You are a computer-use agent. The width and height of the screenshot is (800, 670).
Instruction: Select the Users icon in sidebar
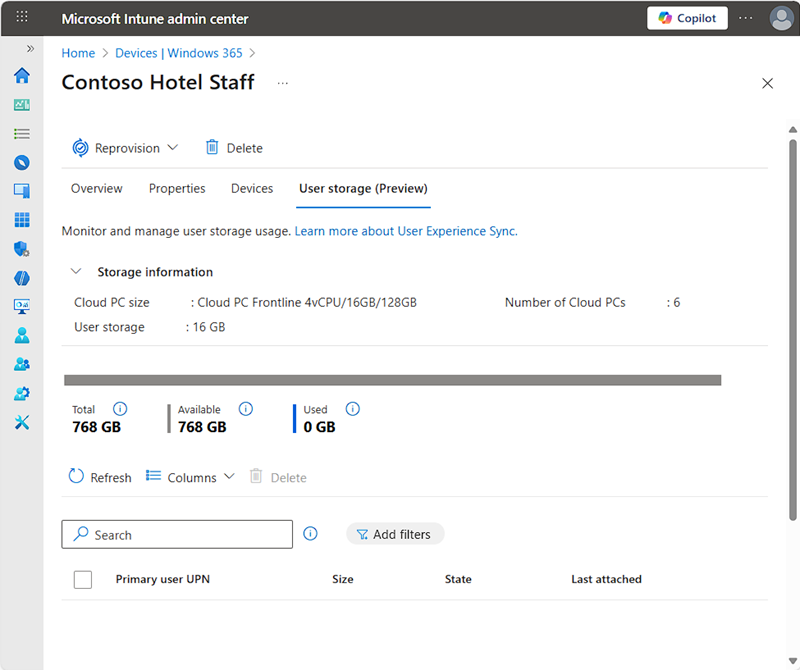point(22,335)
